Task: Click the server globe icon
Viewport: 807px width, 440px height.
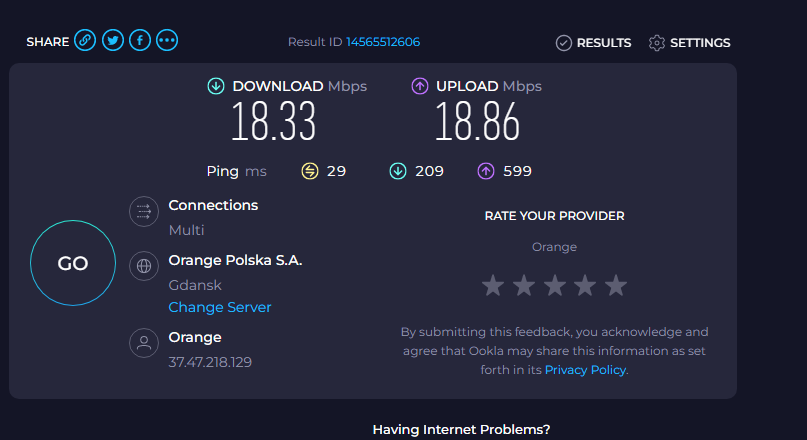Action: click(x=144, y=266)
